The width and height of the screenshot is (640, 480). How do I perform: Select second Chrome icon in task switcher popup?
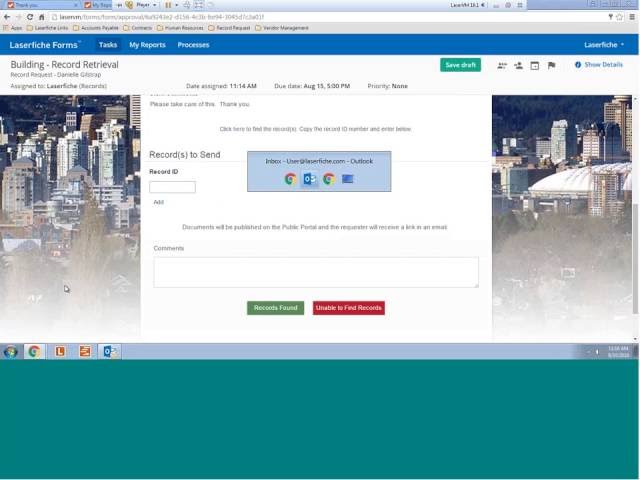coord(329,179)
